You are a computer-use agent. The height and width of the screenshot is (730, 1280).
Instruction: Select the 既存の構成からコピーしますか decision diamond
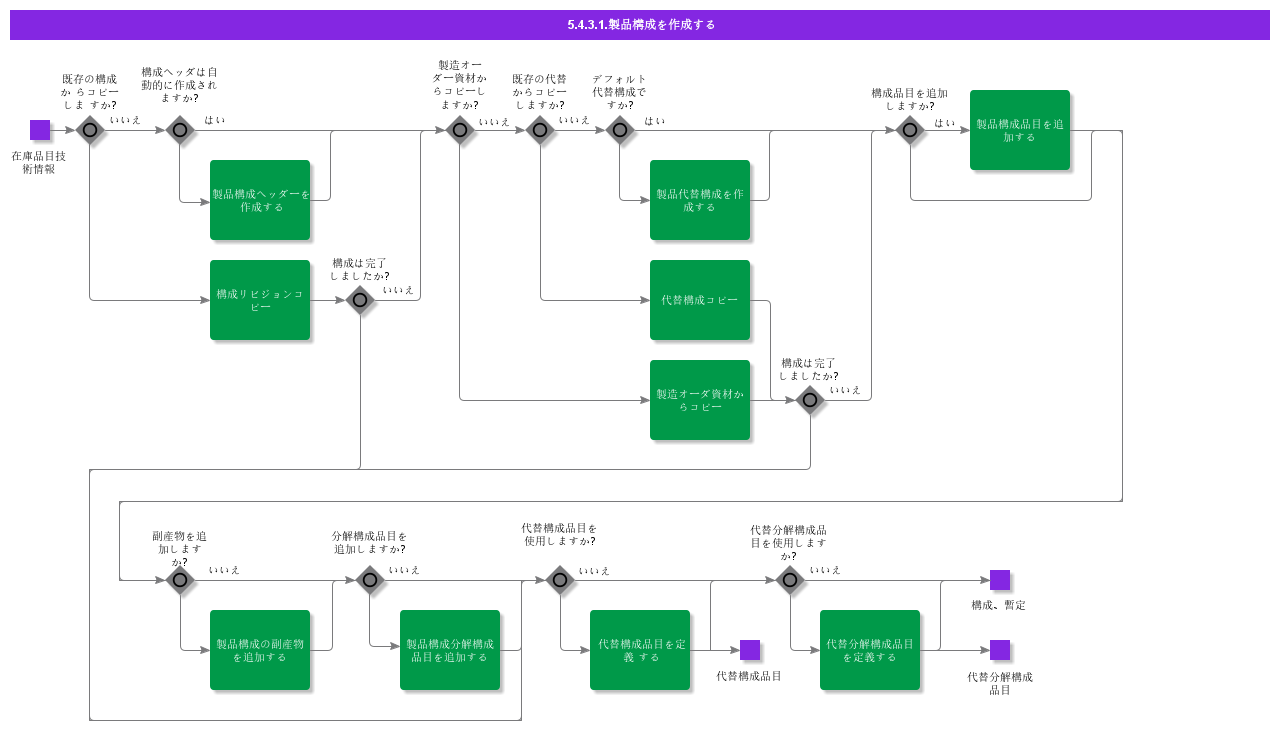tap(90, 130)
